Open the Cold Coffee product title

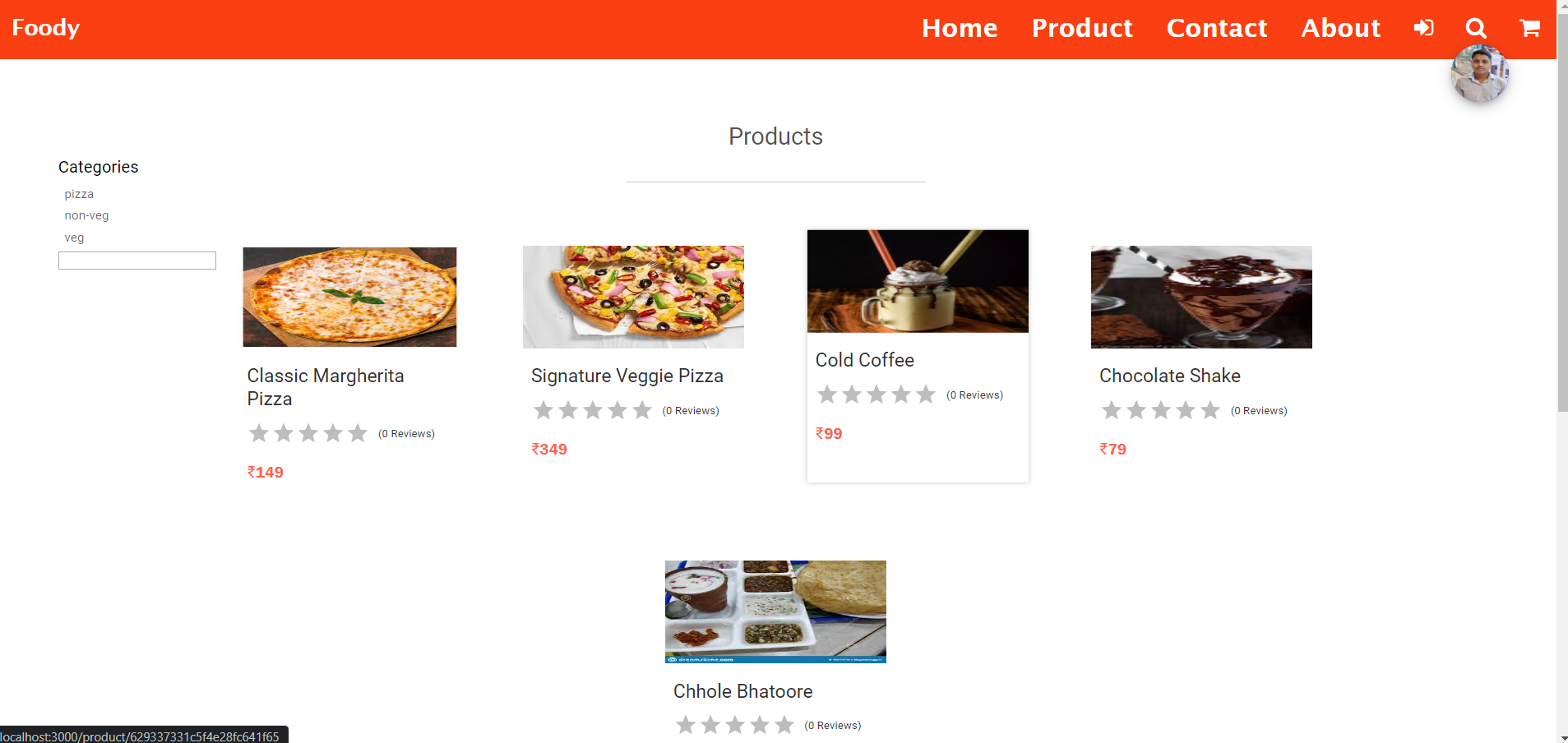click(864, 360)
